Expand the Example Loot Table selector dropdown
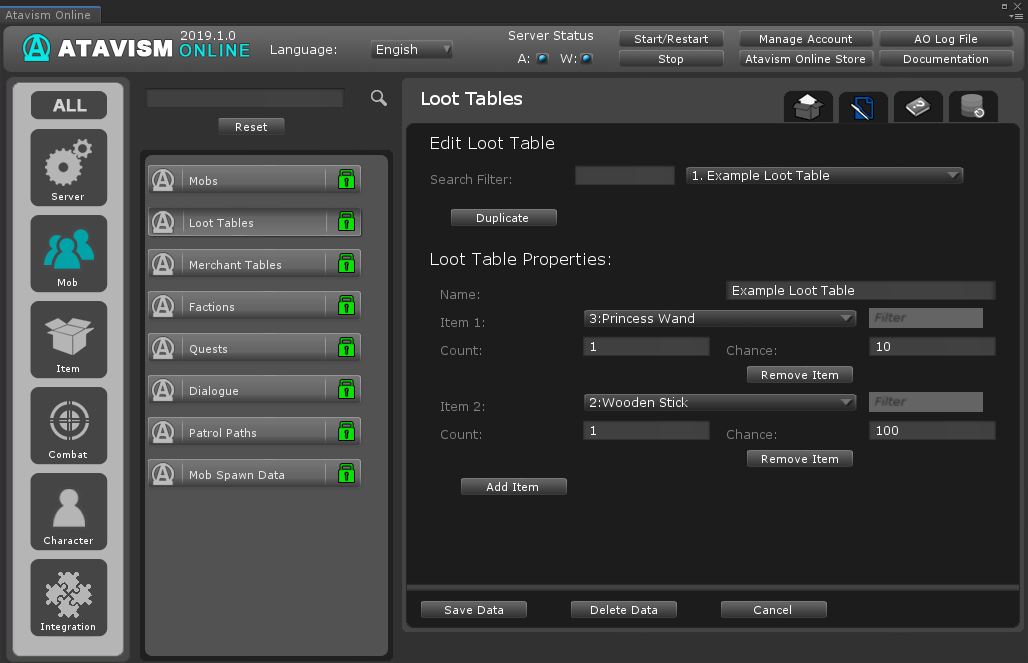Screen dimensions: 1028x663 pyautogui.click(x=824, y=175)
